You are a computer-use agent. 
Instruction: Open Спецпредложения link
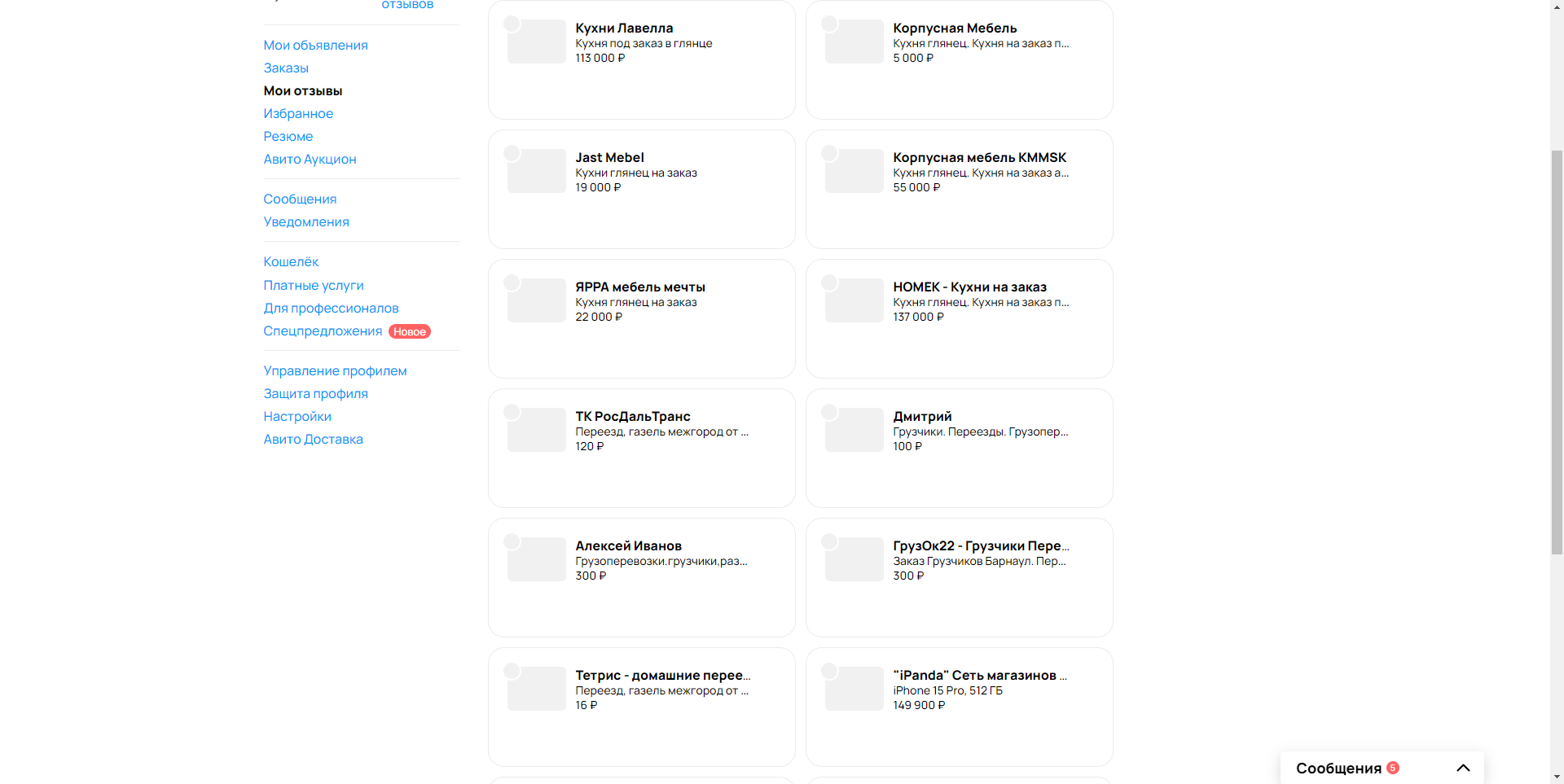click(x=323, y=331)
